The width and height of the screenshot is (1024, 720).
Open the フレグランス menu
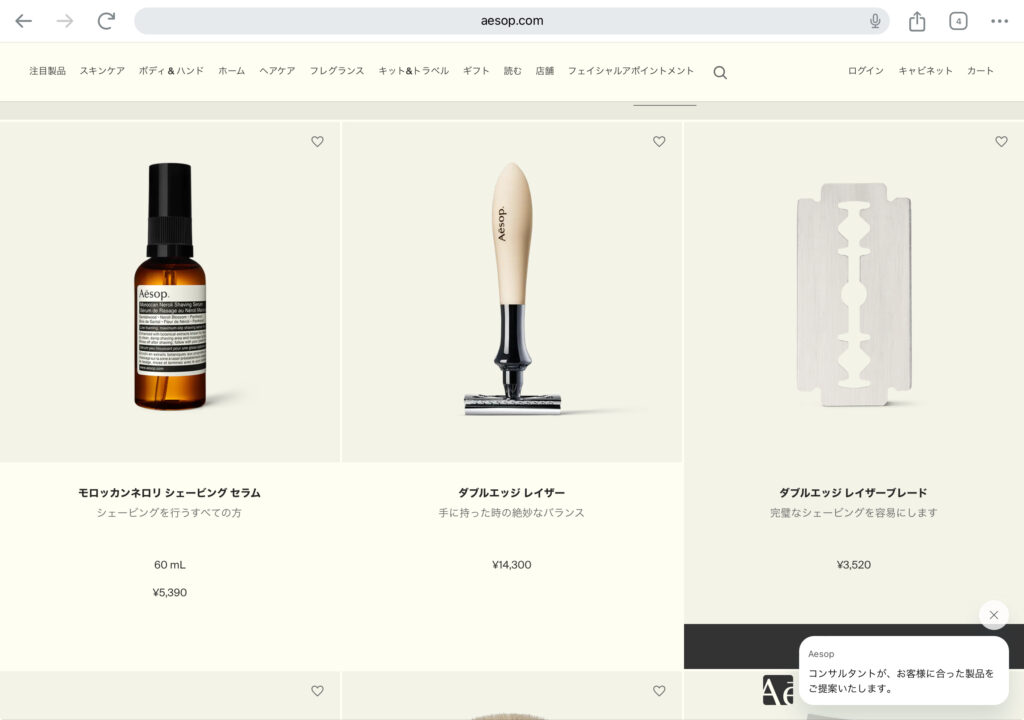(x=336, y=71)
